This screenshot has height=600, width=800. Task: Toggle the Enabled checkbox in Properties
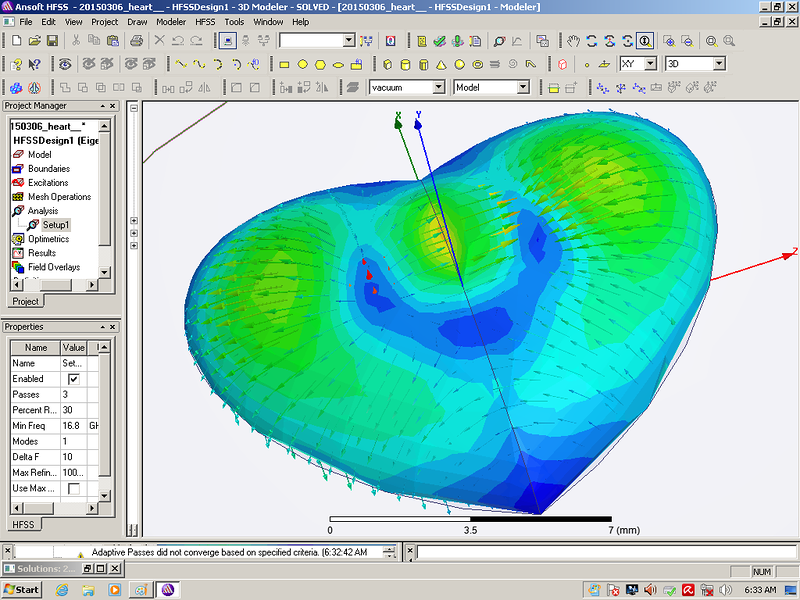tap(73, 380)
